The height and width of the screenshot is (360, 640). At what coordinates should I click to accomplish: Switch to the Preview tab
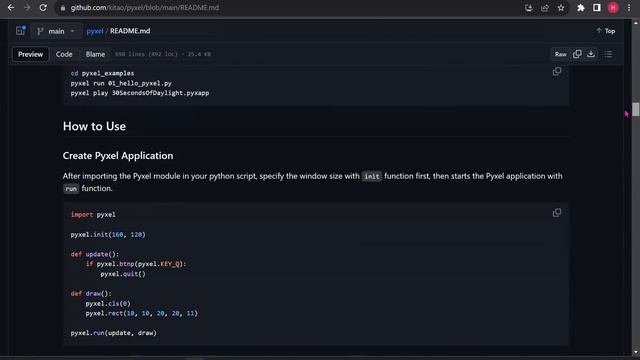point(31,54)
